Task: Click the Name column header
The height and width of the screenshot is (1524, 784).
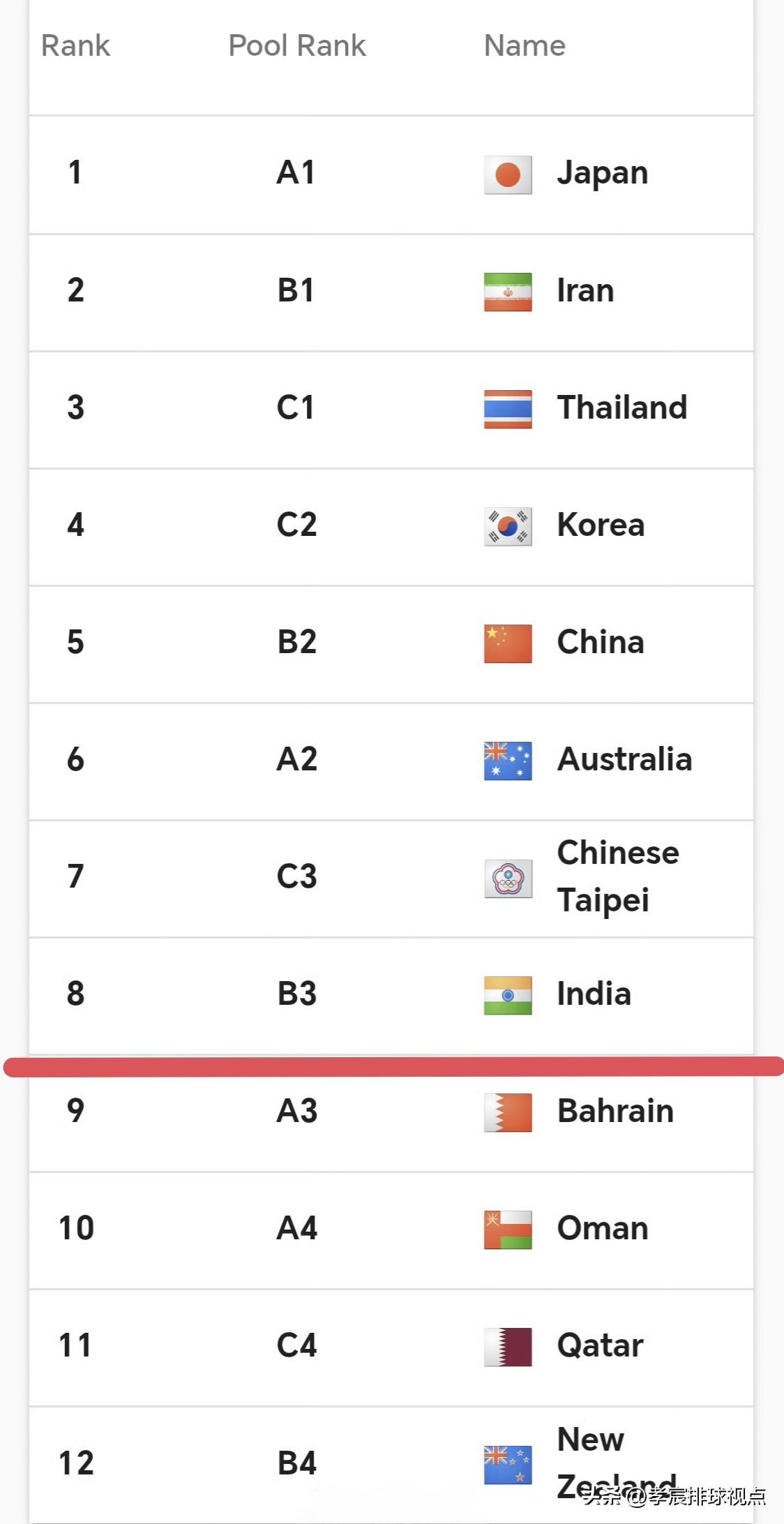Action: click(525, 46)
